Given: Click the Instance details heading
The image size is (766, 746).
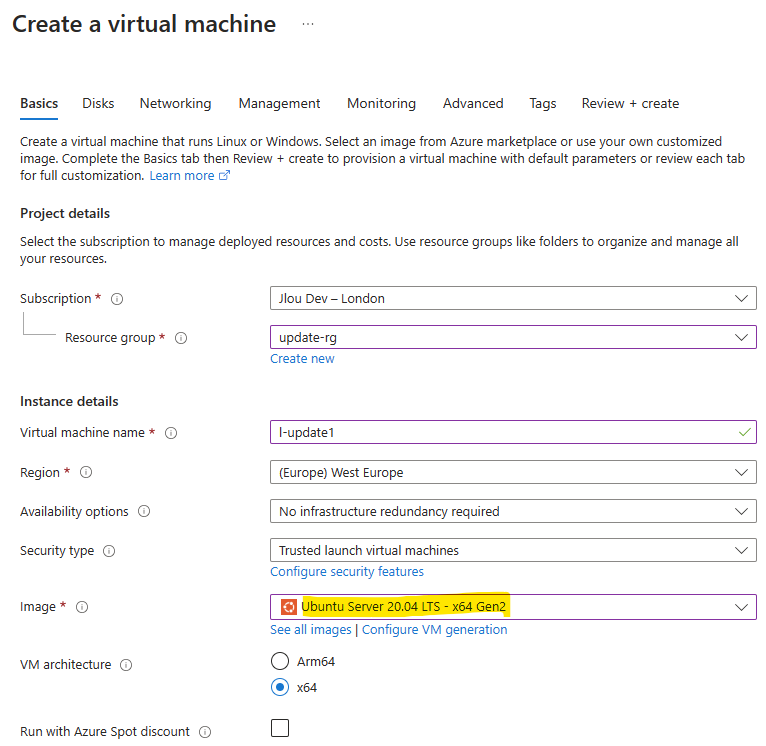Looking at the screenshot, I should click(69, 402).
